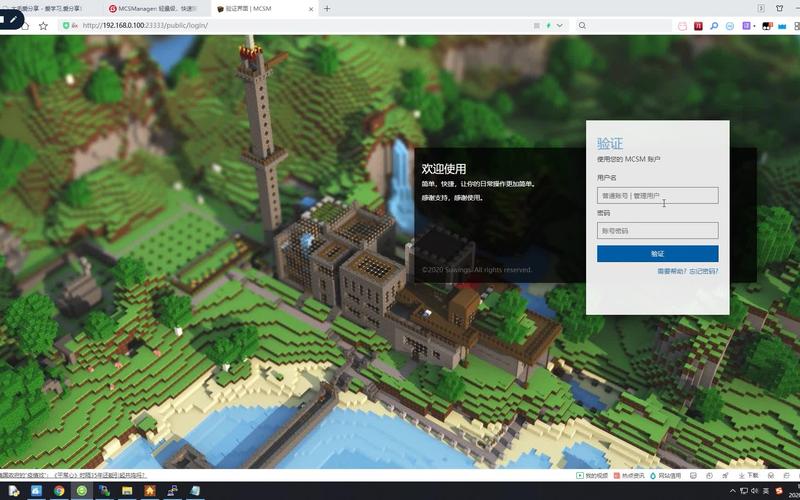This screenshot has height=500, width=800.
Task: Click the 下载 download button in the status bar
Action: (x=749, y=476)
